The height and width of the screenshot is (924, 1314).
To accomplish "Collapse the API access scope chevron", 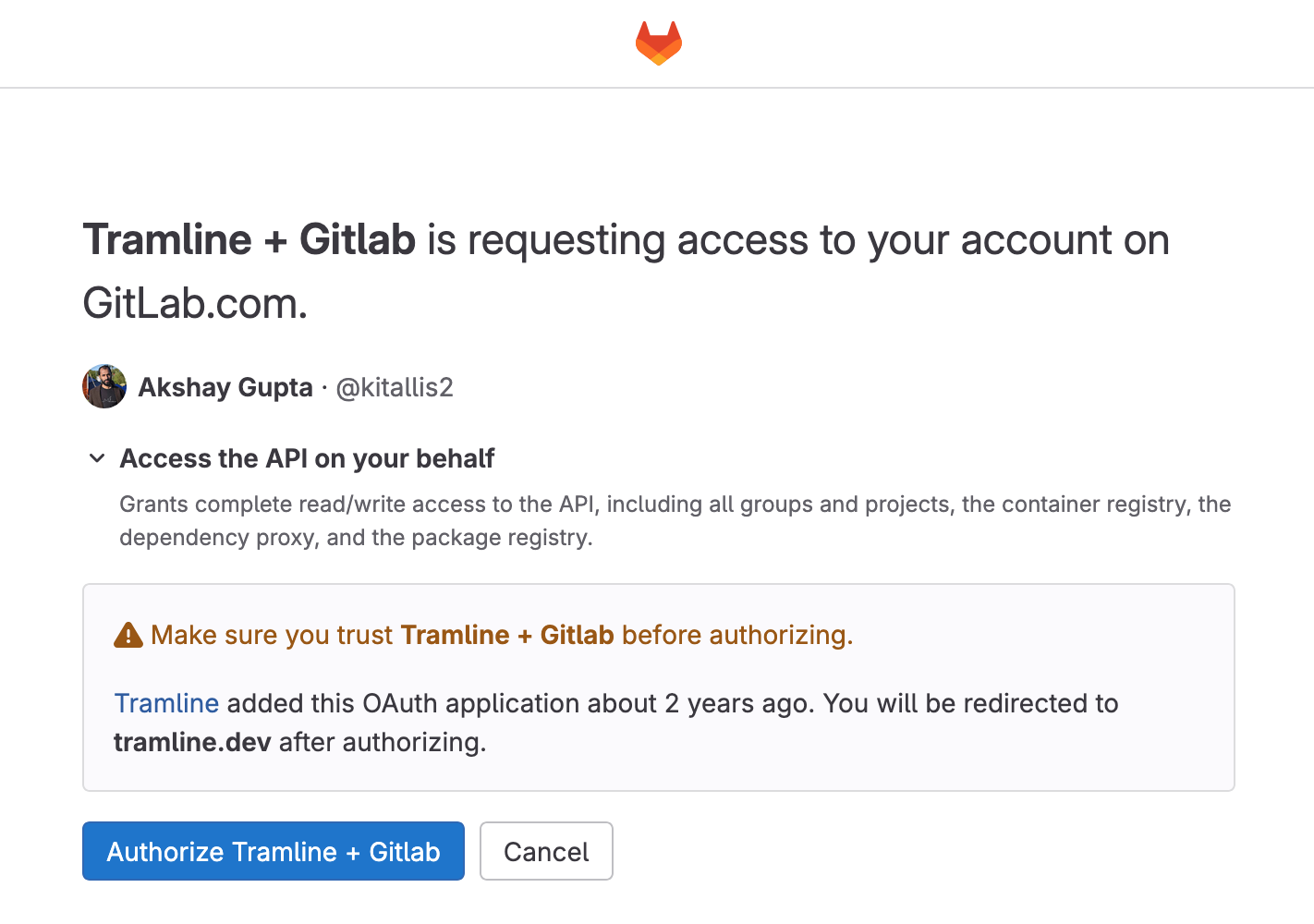I will tap(97, 458).
